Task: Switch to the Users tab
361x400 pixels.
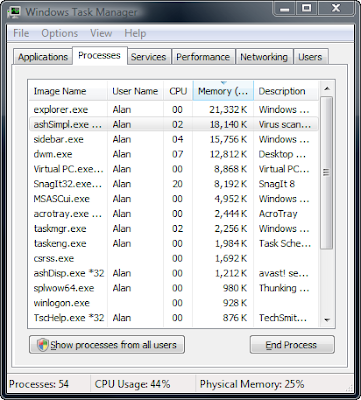Action: pos(310,57)
